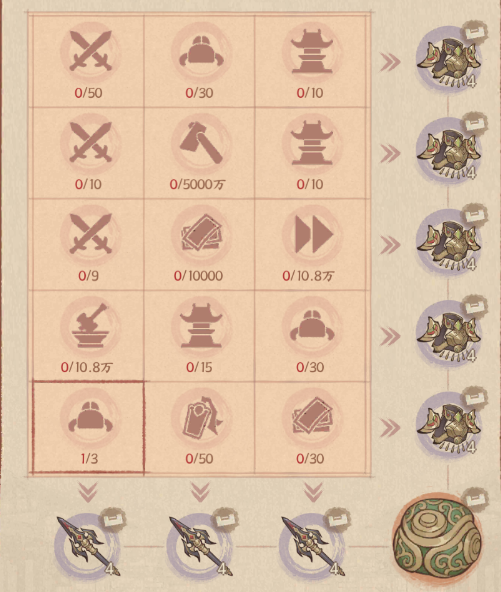Claim the fifth row armor reward
Viewport: 501px width, 592px height.
click(449, 427)
